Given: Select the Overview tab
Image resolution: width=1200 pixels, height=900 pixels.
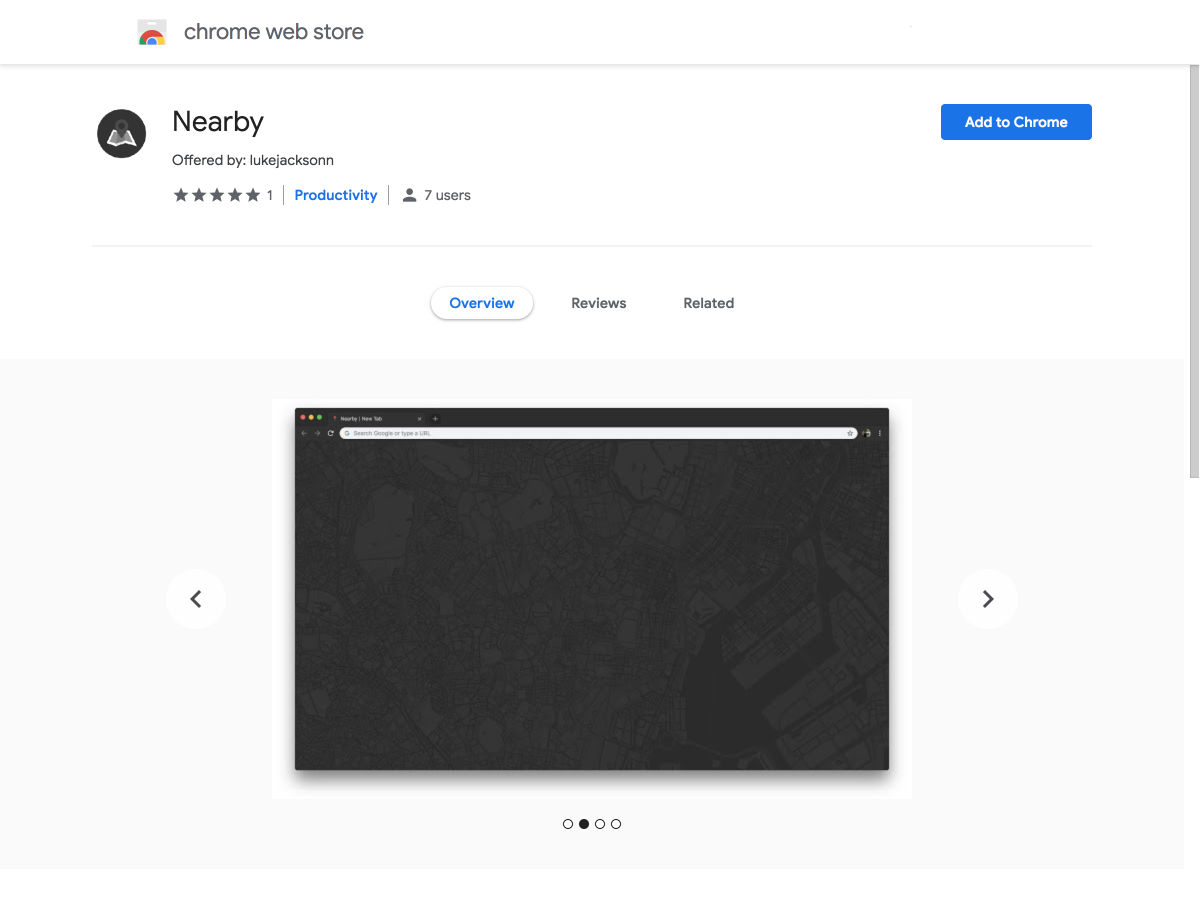Looking at the screenshot, I should point(482,303).
